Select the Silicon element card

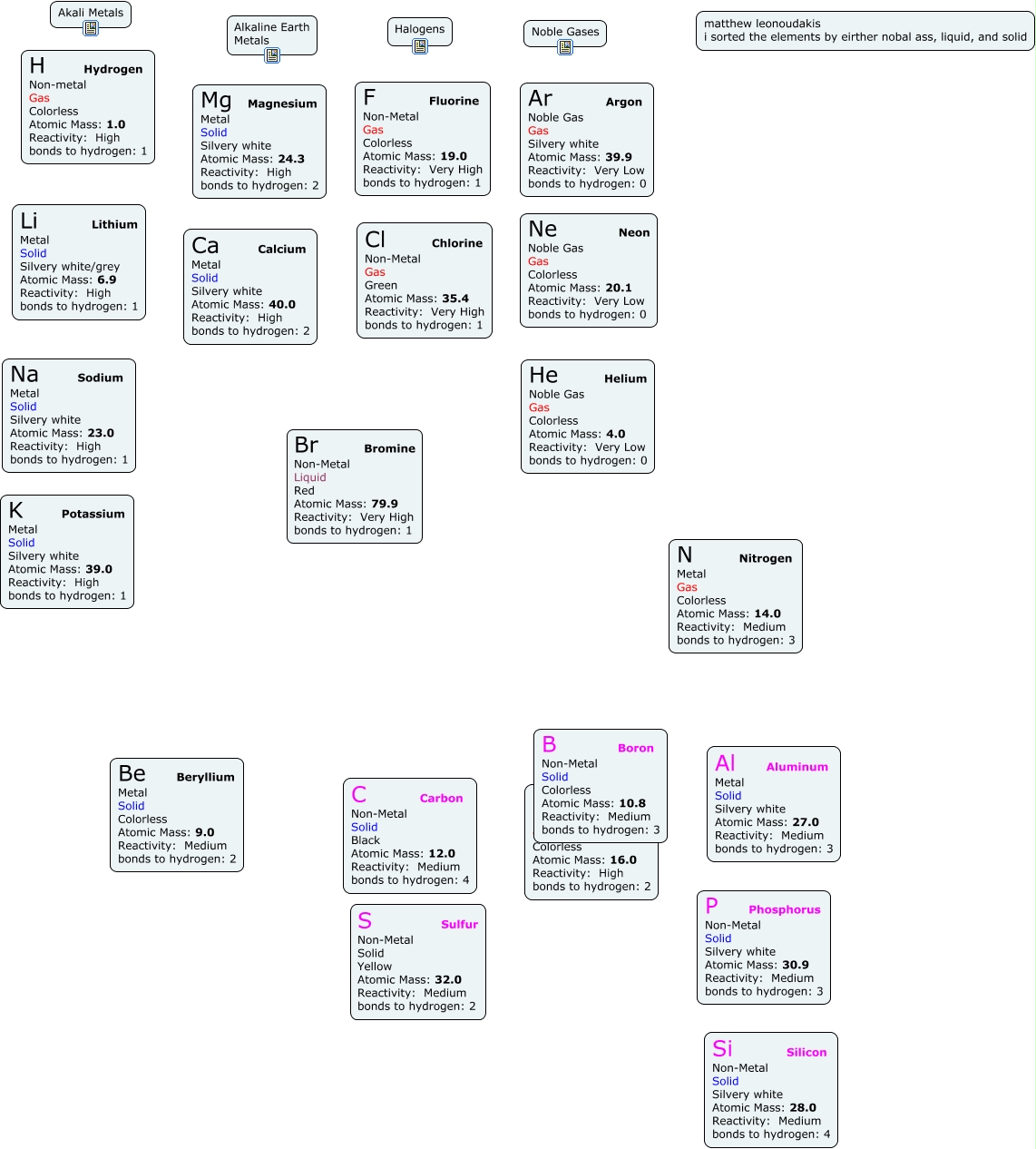[771, 1090]
